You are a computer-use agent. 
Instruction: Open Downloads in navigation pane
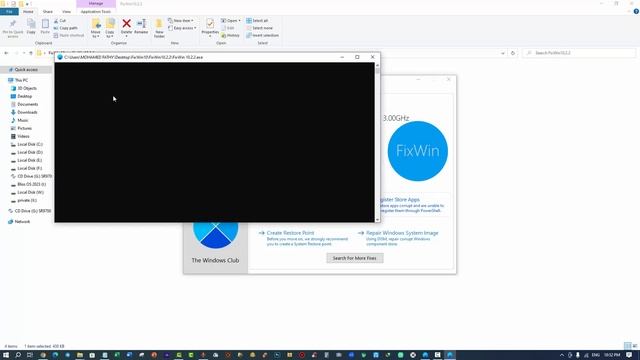point(27,112)
